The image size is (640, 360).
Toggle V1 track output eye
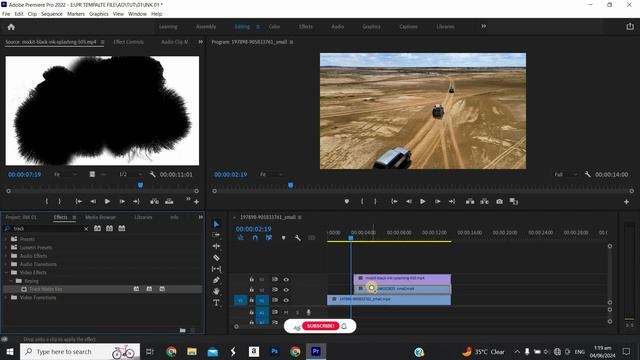(x=286, y=300)
